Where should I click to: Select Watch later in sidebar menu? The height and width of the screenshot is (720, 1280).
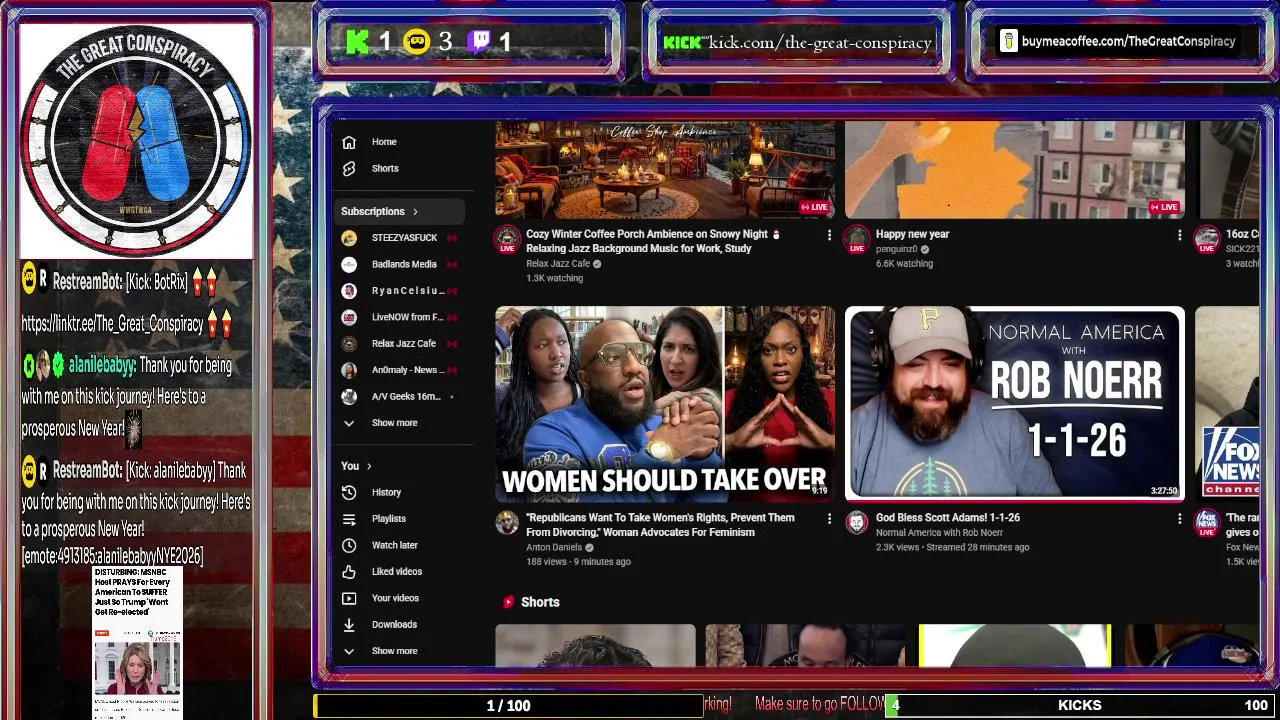[395, 545]
